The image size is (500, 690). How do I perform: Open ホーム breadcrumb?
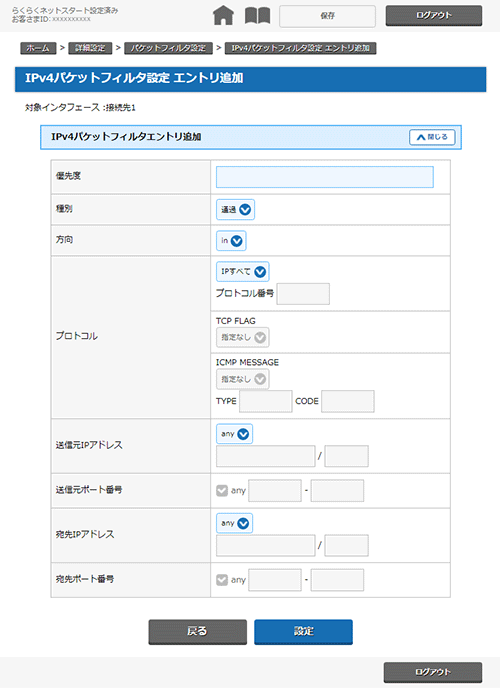click(x=38, y=48)
